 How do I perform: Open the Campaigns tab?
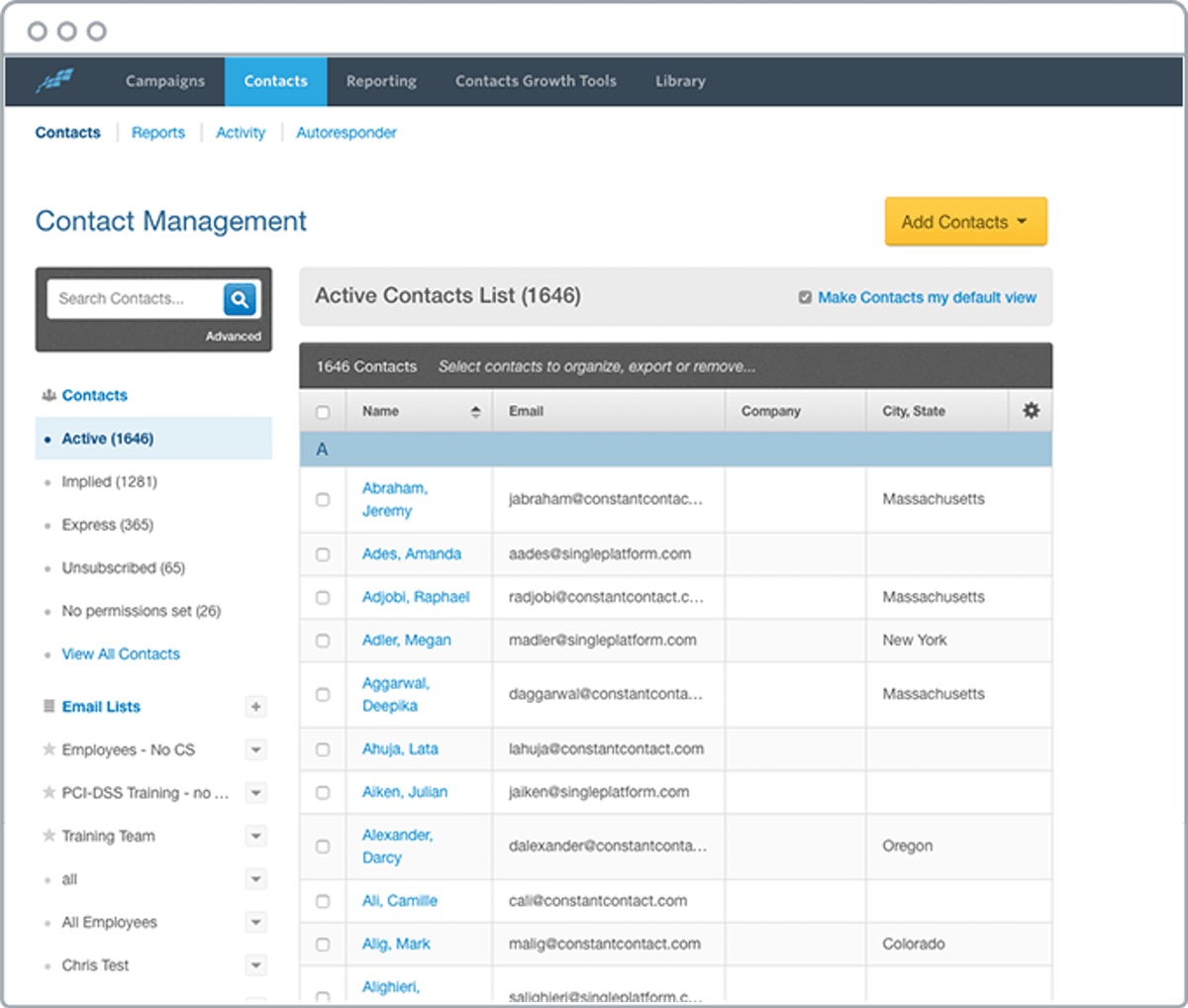click(x=165, y=81)
